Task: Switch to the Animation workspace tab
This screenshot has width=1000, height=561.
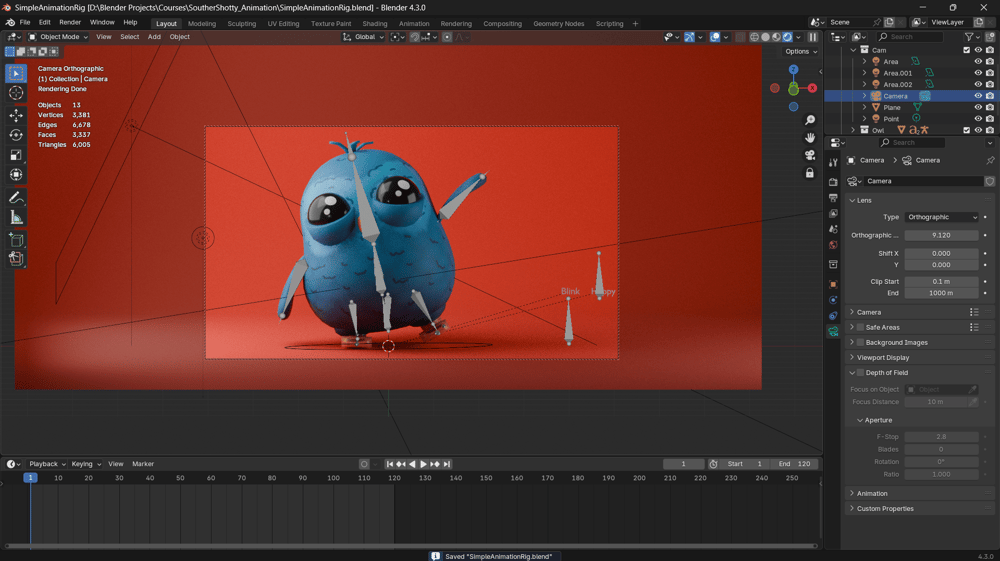Action: click(414, 24)
